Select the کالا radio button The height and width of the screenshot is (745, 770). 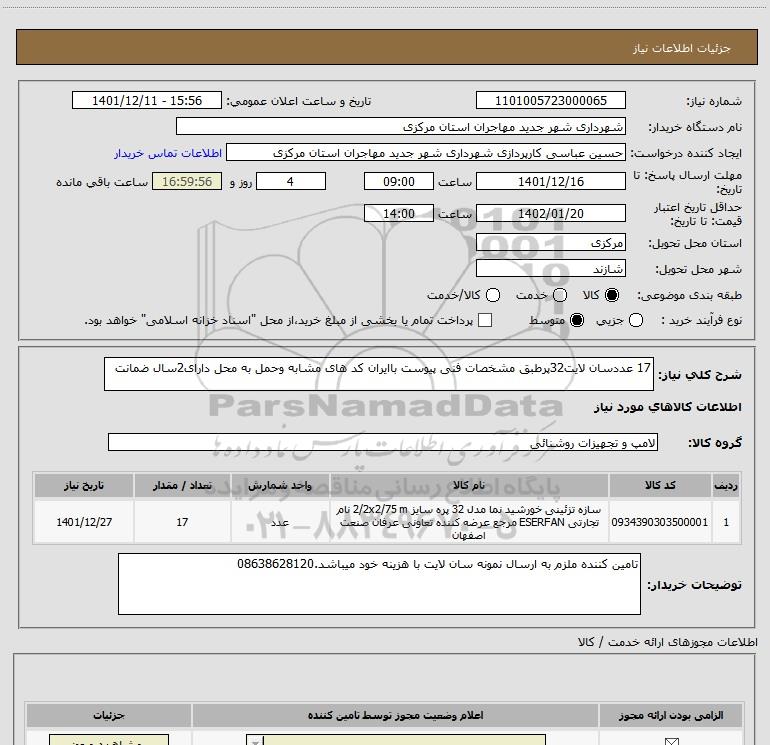(612, 295)
